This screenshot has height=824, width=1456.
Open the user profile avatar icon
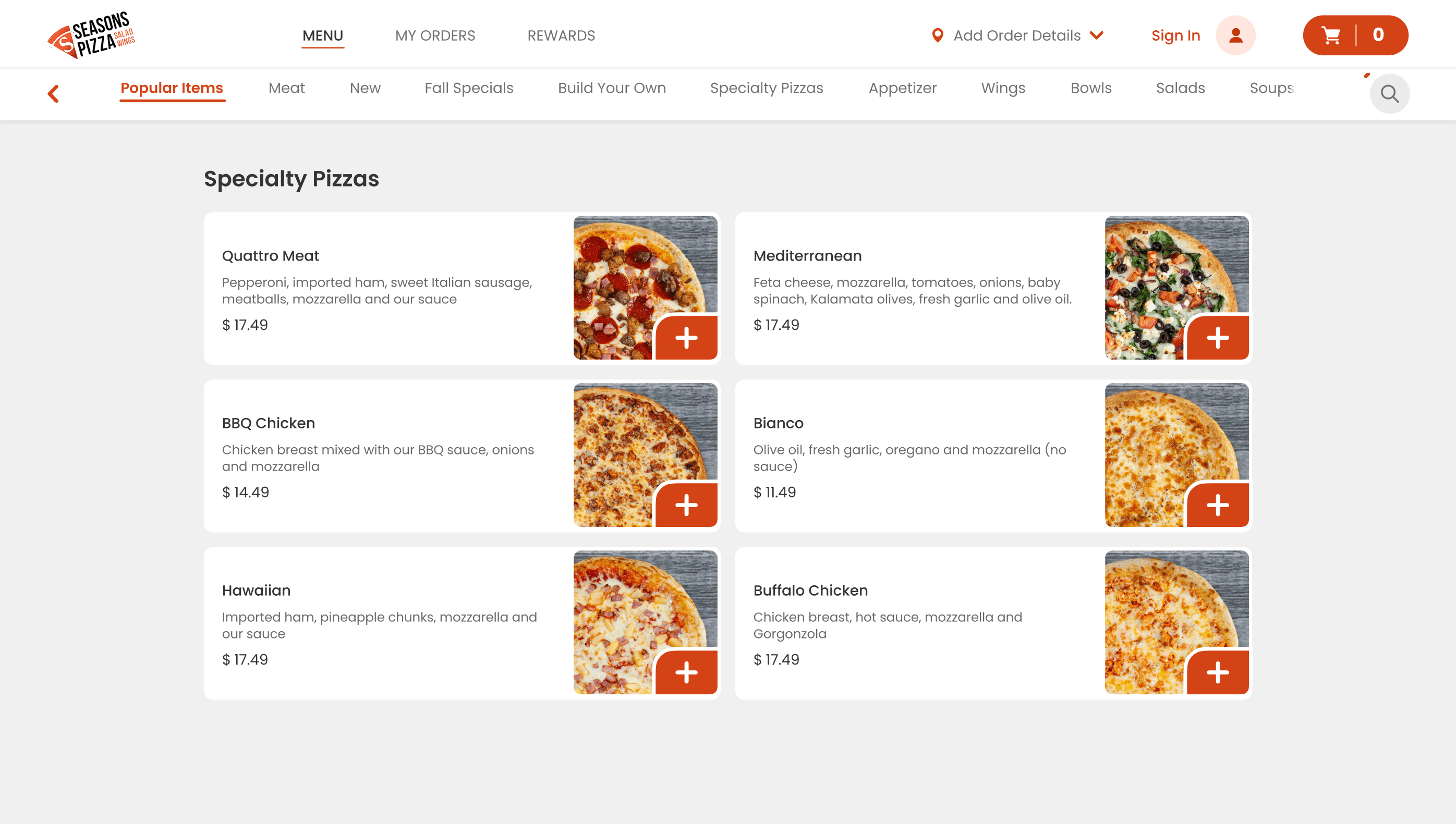pyautogui.click(x=1235, y=35)
